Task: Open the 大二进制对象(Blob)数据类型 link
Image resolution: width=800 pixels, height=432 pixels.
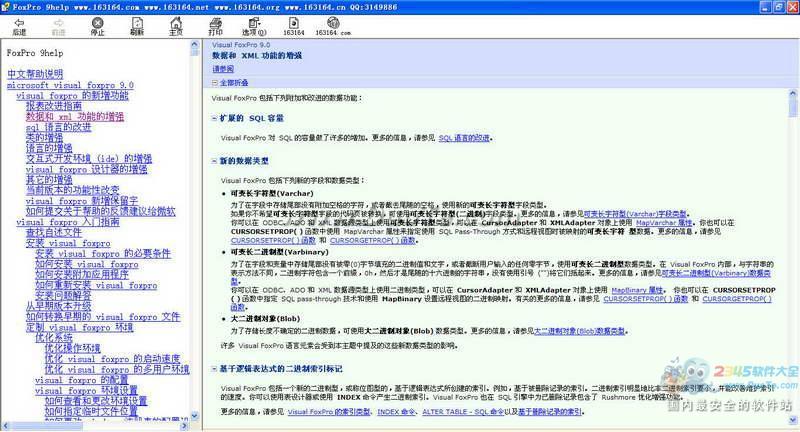Action: pos(580,331)
